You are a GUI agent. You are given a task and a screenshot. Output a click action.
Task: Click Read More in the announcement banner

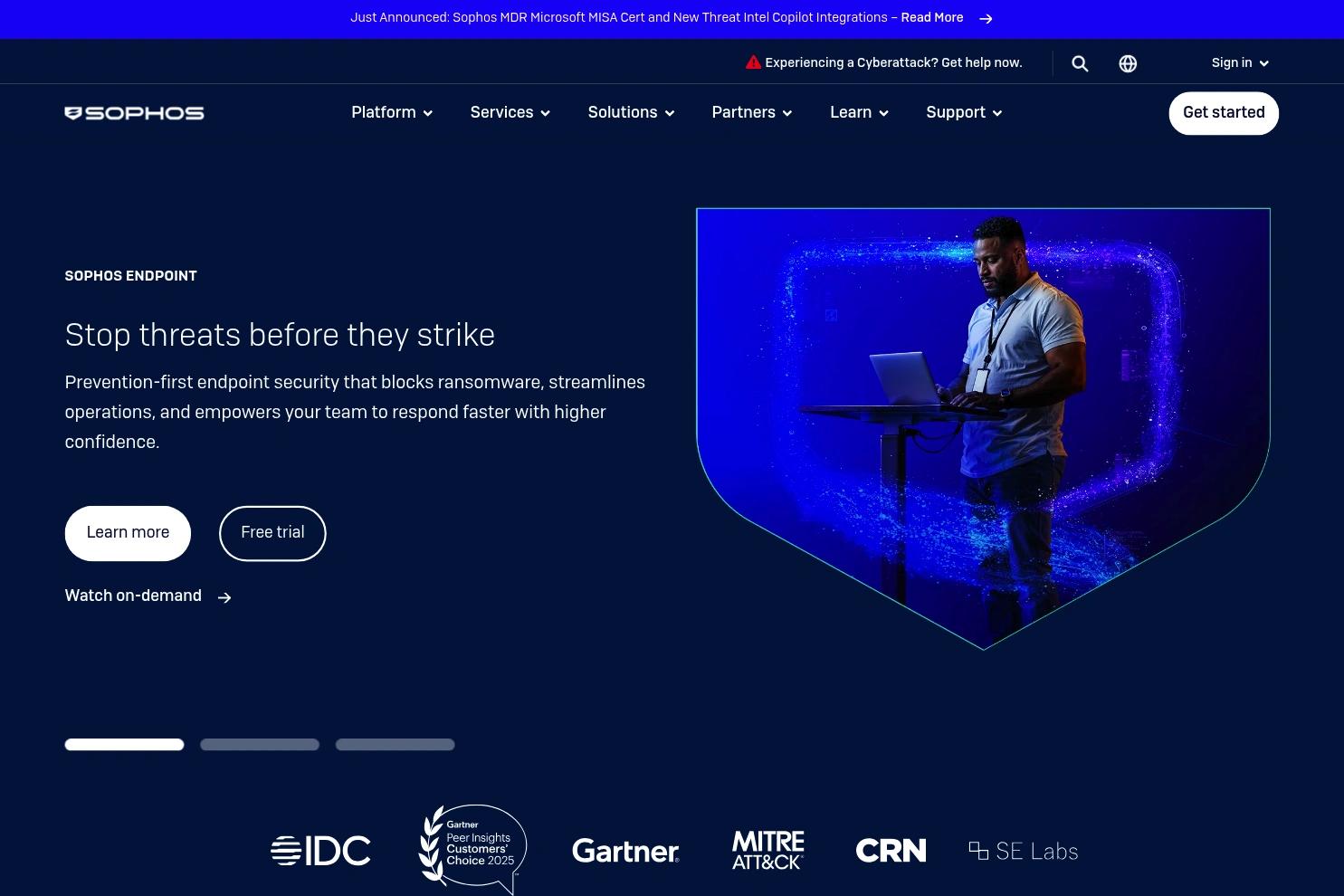point(932,18)
